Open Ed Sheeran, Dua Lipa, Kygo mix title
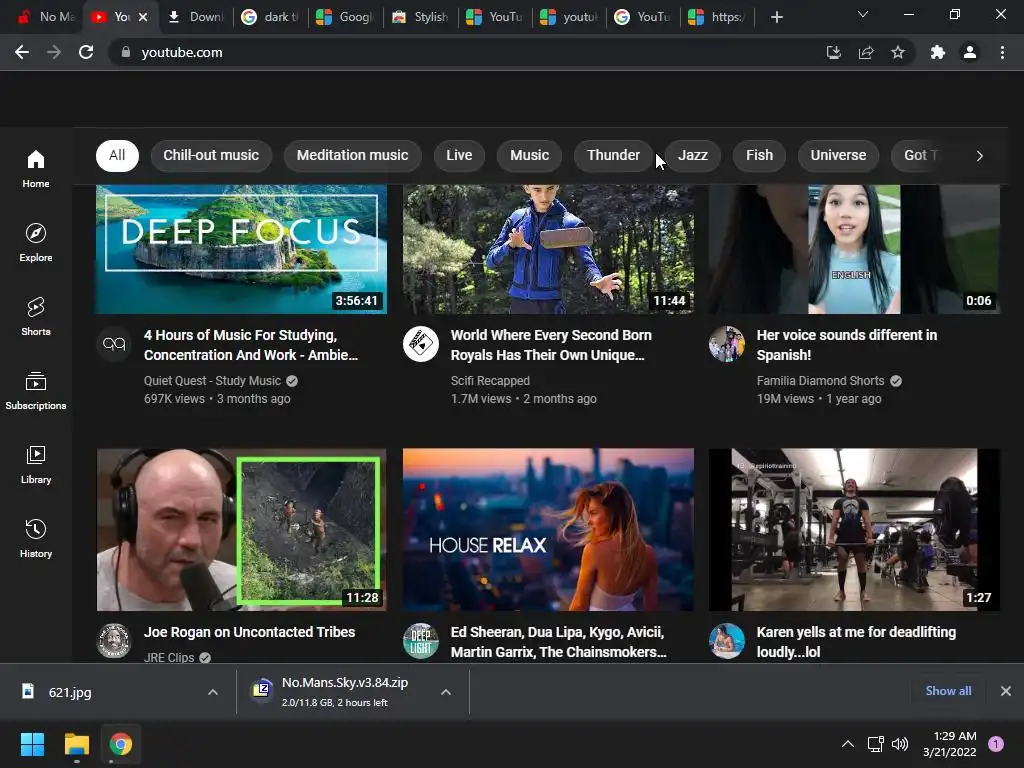Viewport: 1024px width, 768px height. coord(558,642)
